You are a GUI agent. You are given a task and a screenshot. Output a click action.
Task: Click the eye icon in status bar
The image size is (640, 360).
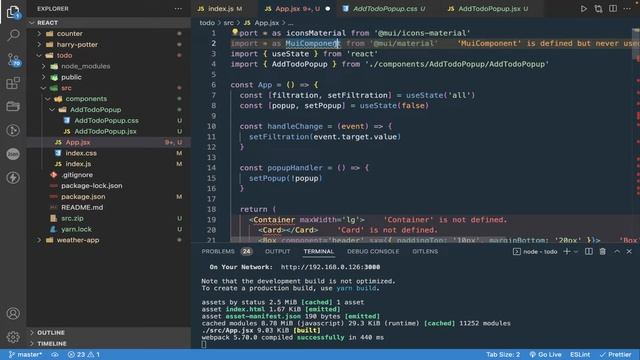pyautogui.click(x=55, y=355)
